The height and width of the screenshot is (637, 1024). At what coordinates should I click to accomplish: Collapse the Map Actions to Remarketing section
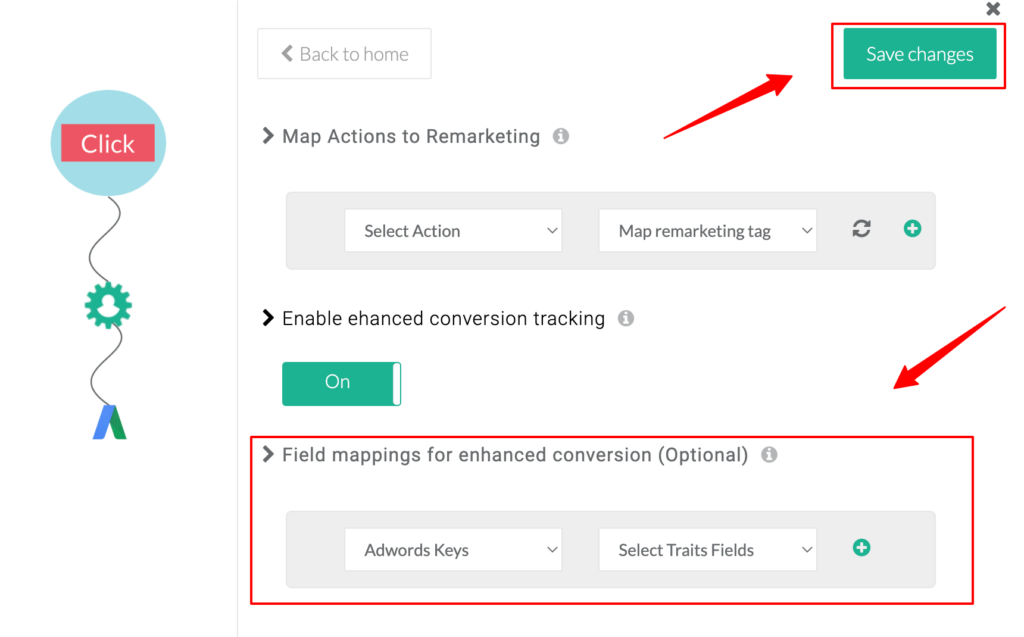click(x=268, y=136)
